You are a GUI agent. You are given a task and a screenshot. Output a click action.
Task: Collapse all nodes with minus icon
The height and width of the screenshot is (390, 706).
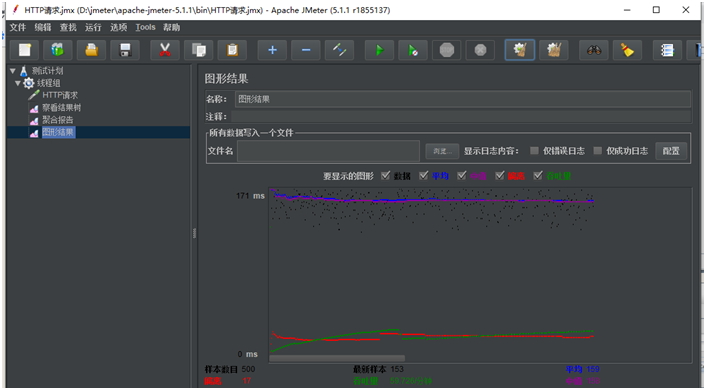306,50
